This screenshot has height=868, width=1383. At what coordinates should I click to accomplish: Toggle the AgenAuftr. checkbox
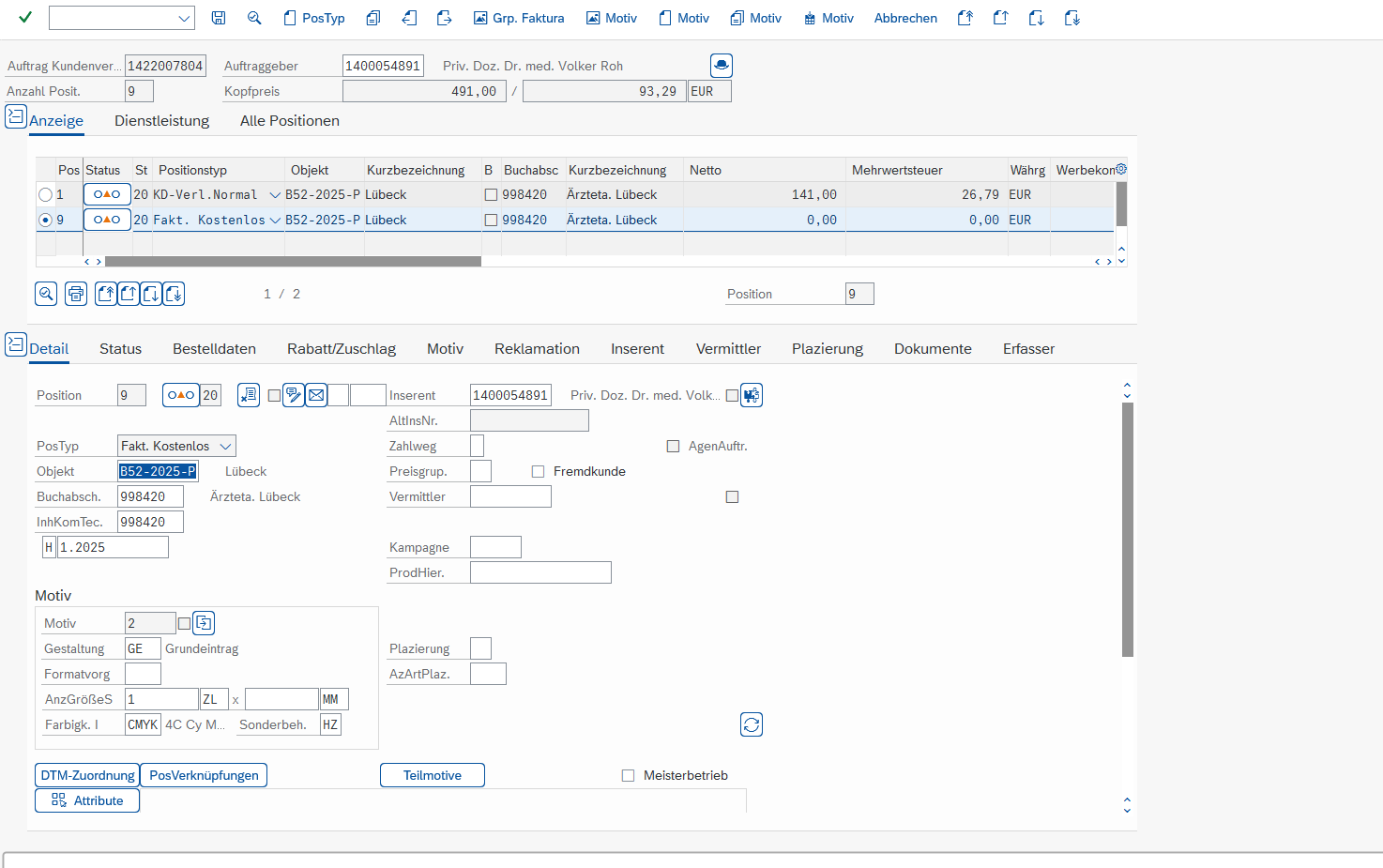click(673, 447)
